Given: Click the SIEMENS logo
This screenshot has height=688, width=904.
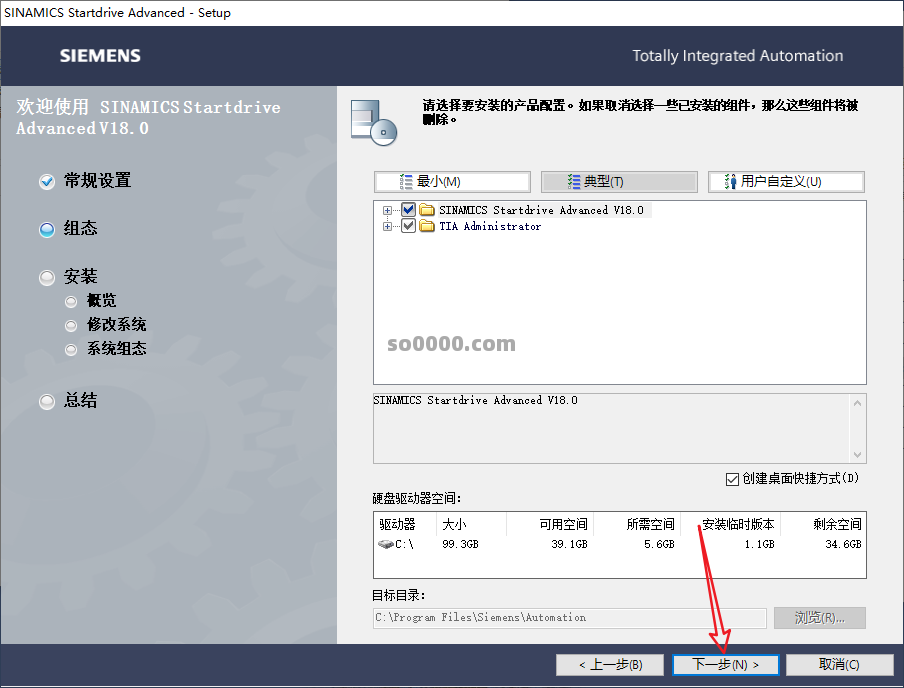Looking at the screenshot, I should 100,55.
